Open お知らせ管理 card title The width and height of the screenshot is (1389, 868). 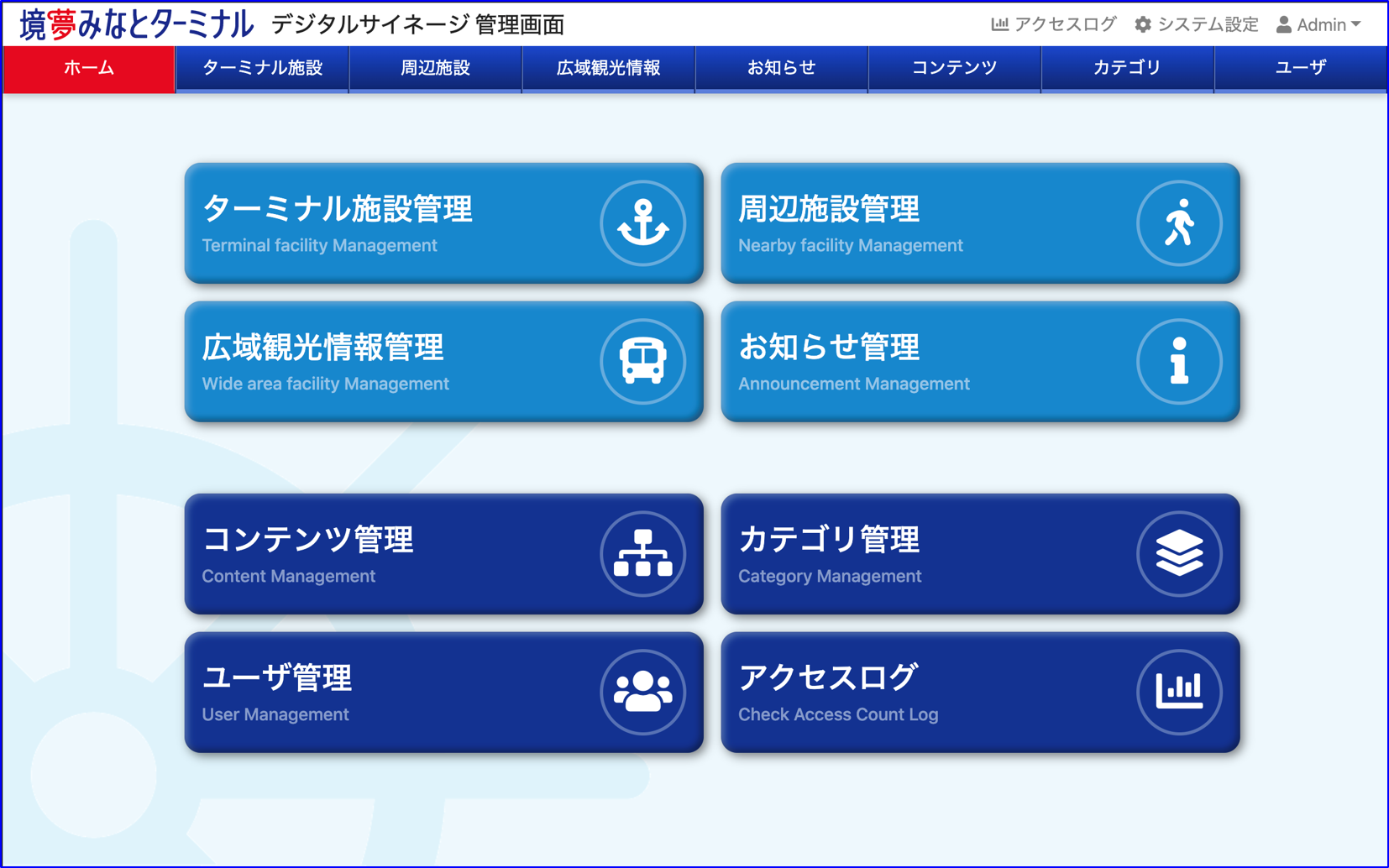click(x=829, y=348)
